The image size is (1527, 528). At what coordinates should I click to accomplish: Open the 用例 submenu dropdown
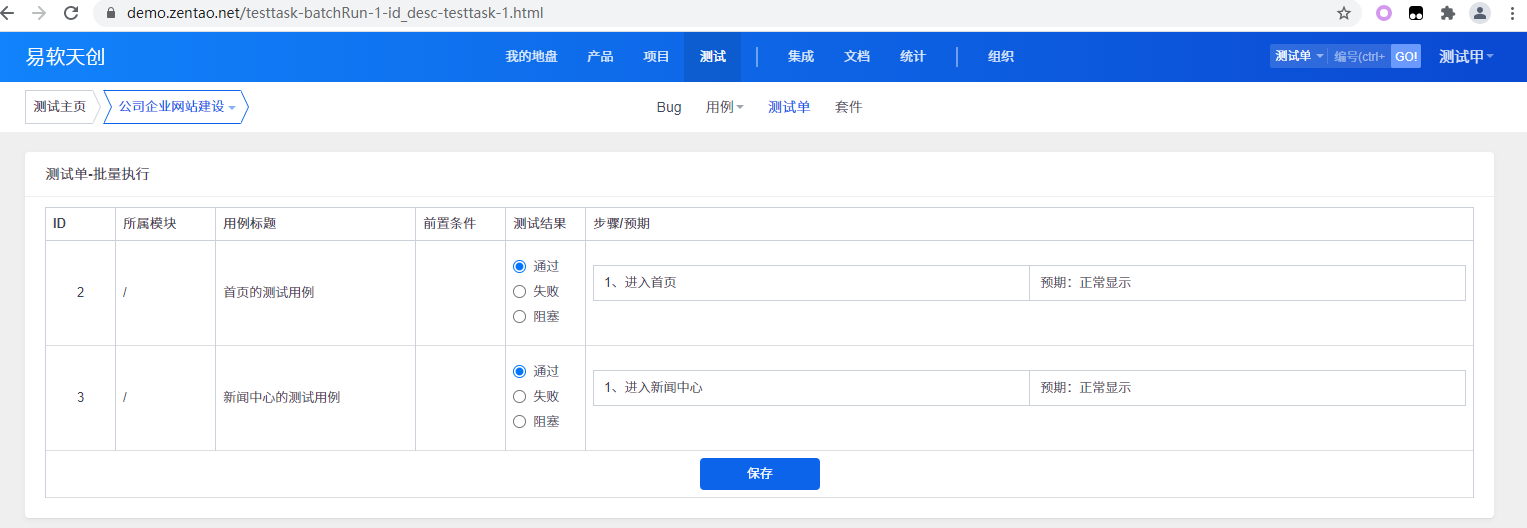click(724, 107)
